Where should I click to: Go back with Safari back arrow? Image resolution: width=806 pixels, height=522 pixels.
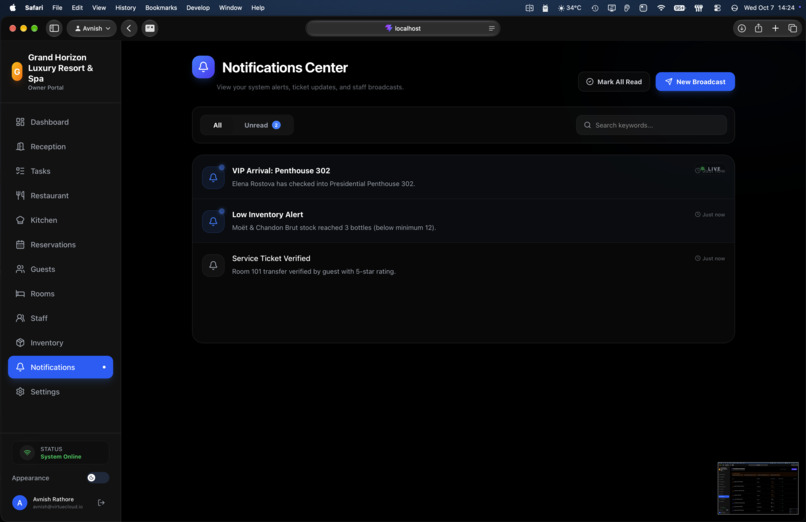pos(129,28)
